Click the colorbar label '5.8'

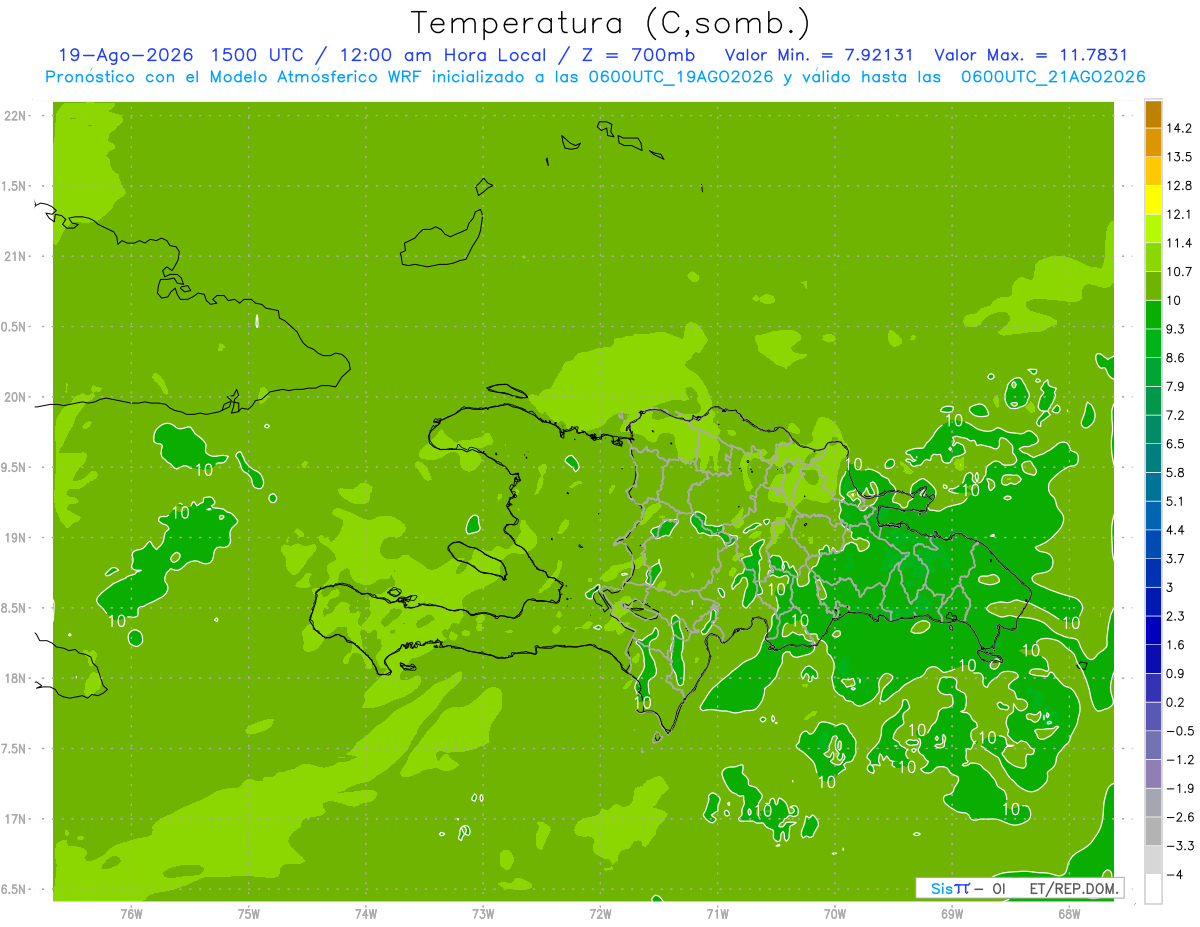point(1175,473)
